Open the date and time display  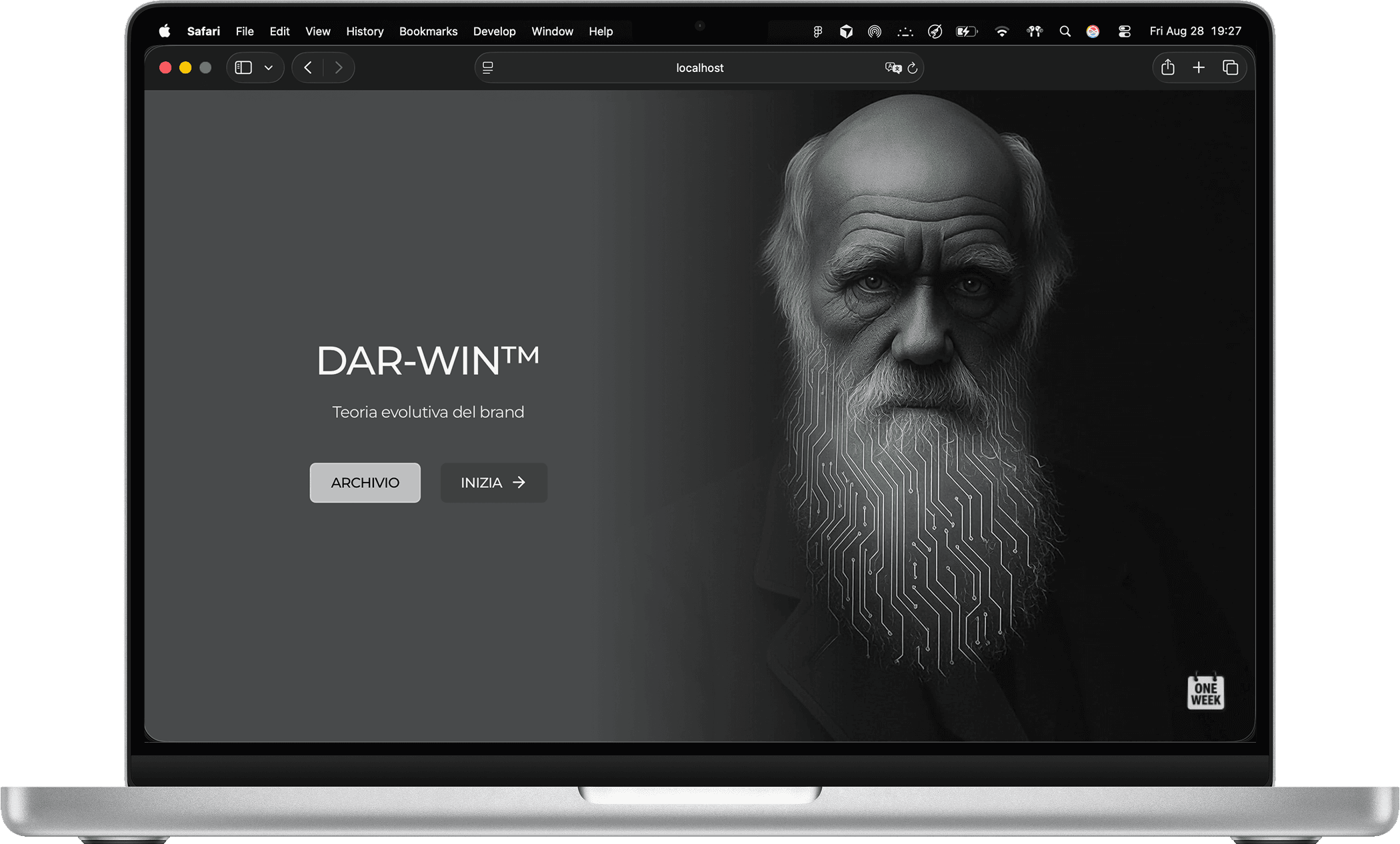pyautogui.click(x=1195, y=31)
